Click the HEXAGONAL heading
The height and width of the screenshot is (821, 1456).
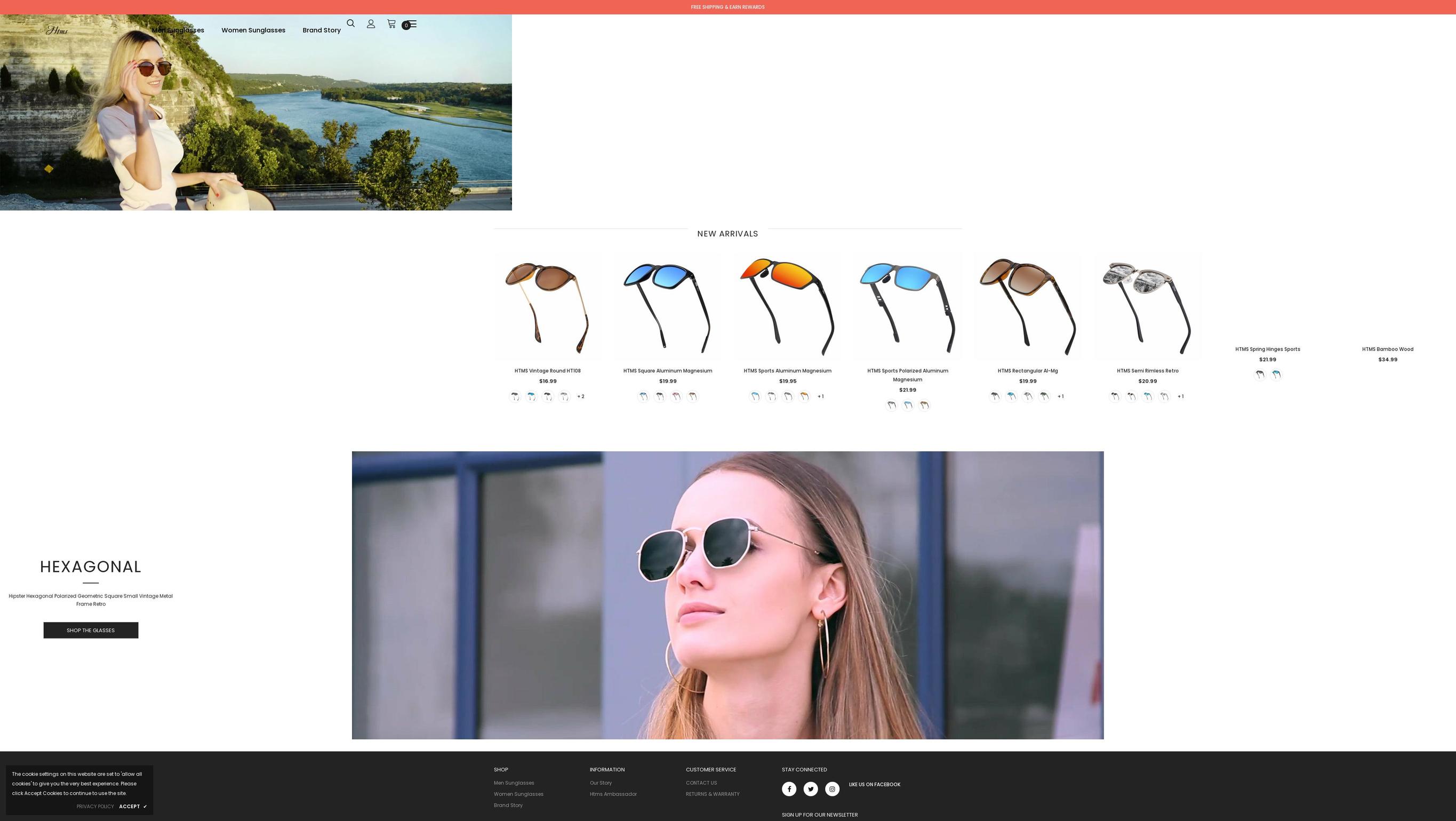pos(91,567)
